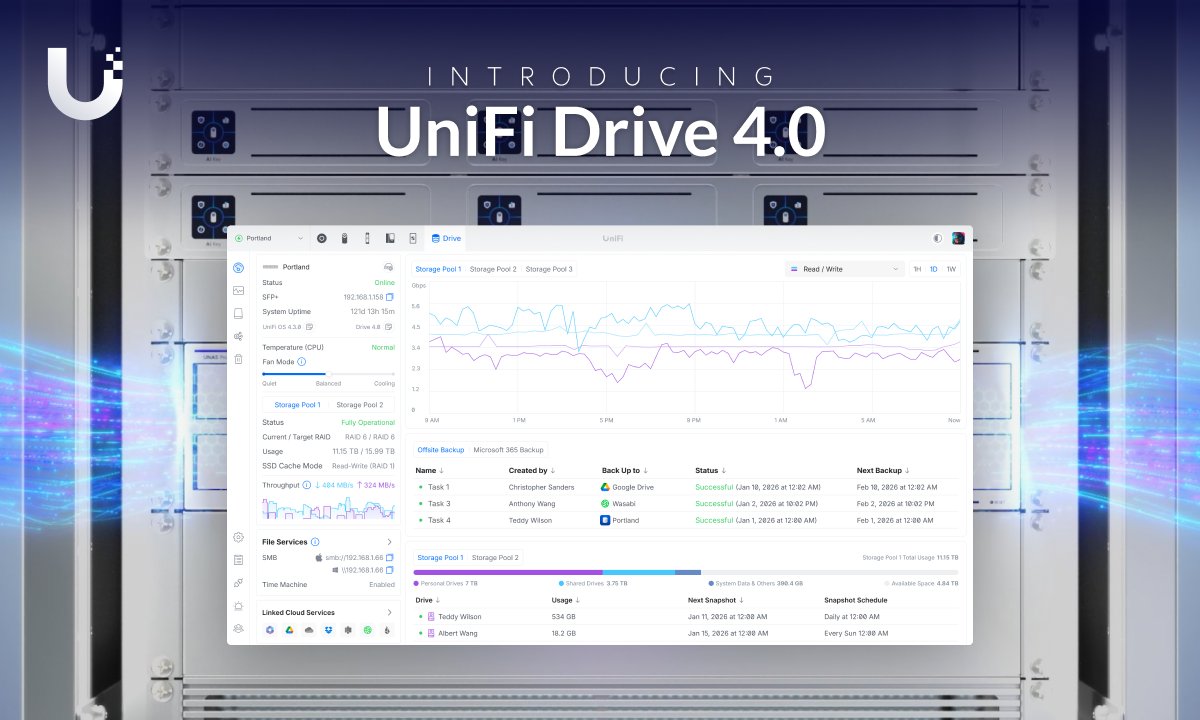
Task: Set chart range to 1D
Action: pyautogui.click(x=934, y=269)
